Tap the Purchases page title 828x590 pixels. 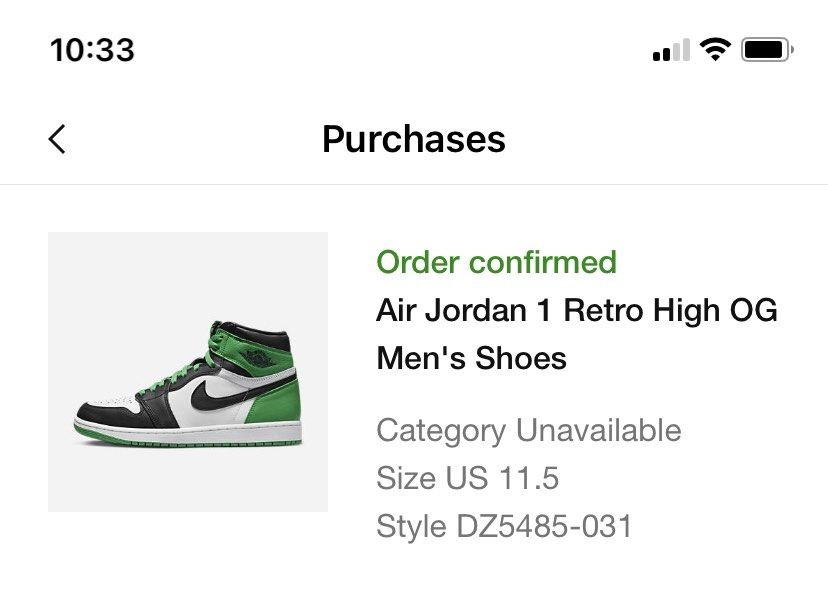[414, 139]
